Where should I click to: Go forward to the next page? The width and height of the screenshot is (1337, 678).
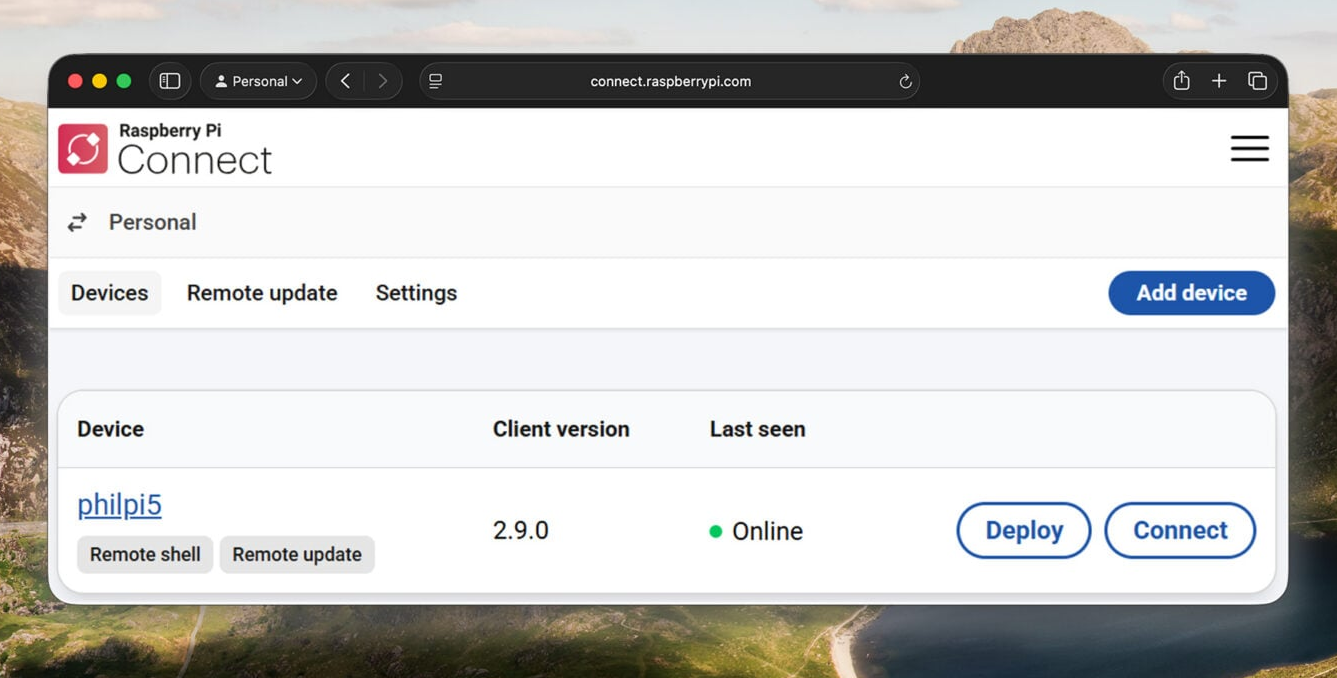pos(383,81)
